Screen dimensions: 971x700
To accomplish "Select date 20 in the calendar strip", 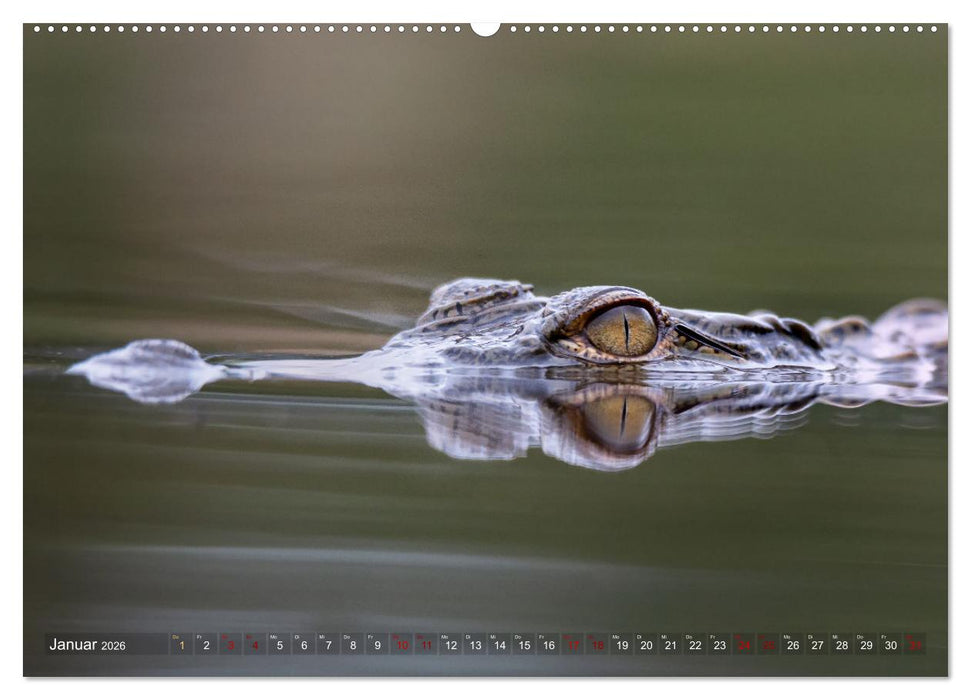I will [x=646, y=645].
